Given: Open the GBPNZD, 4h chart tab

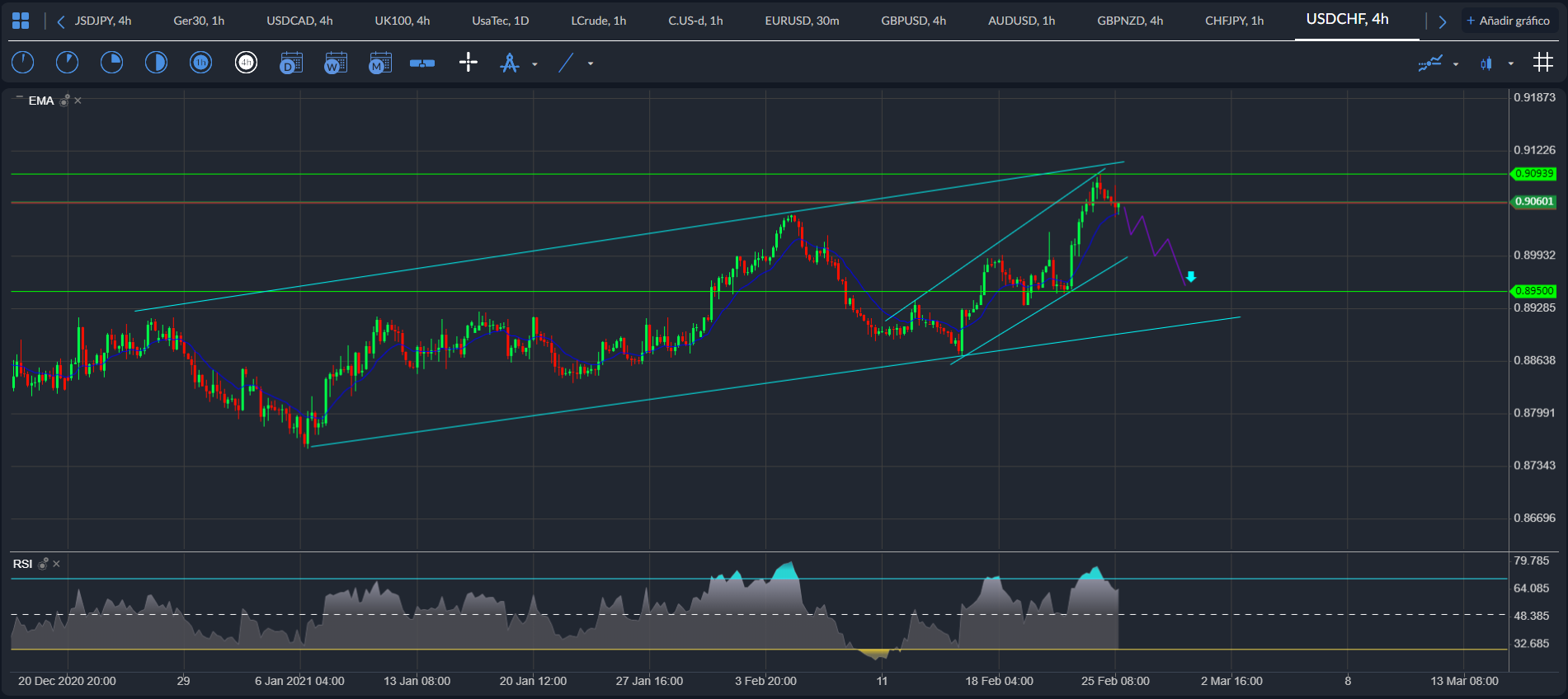Looking at the screenshot, I should tap(1130, 21).
